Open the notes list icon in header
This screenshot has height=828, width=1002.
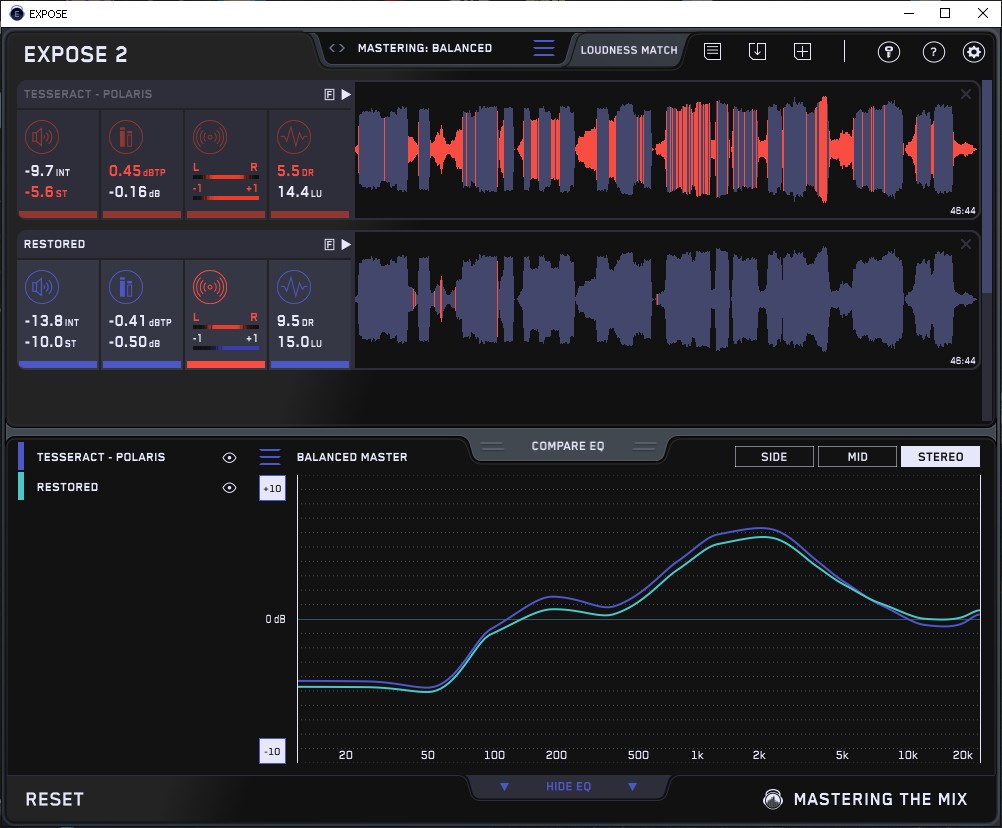pos(712,51)
